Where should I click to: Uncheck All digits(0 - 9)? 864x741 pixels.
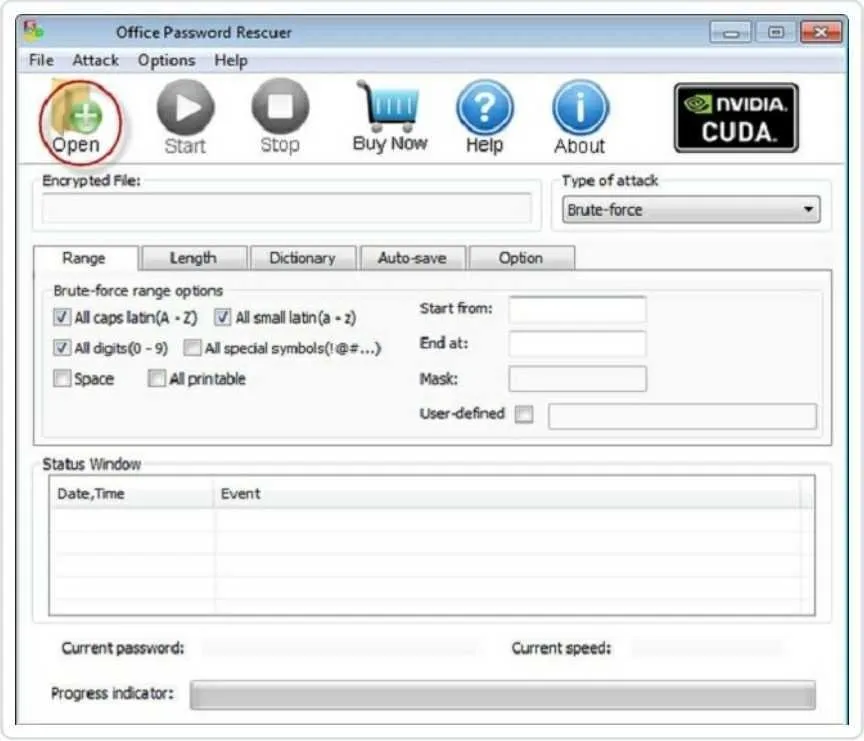[62, 348]
